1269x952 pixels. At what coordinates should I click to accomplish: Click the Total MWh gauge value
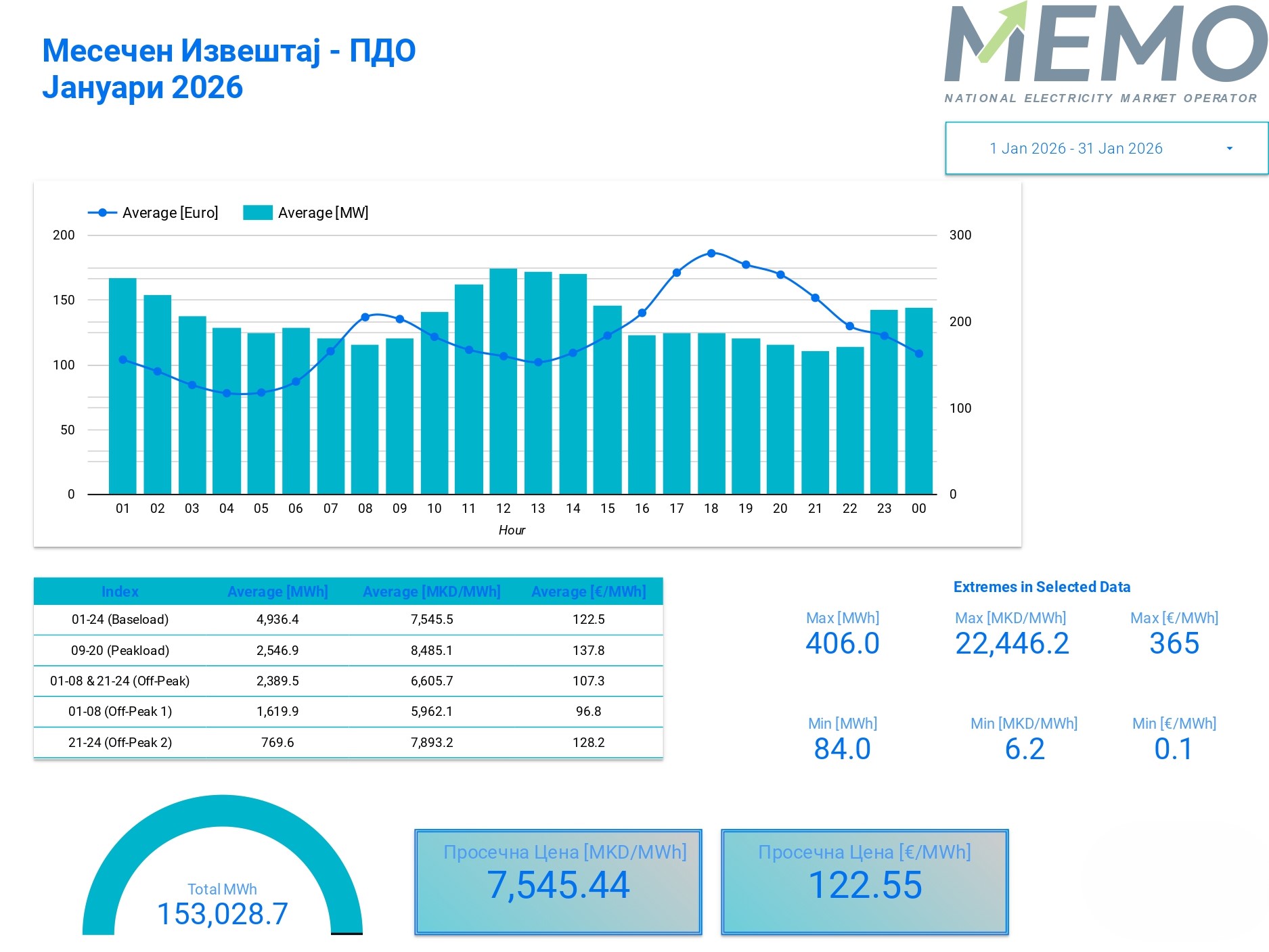point(222,913)
